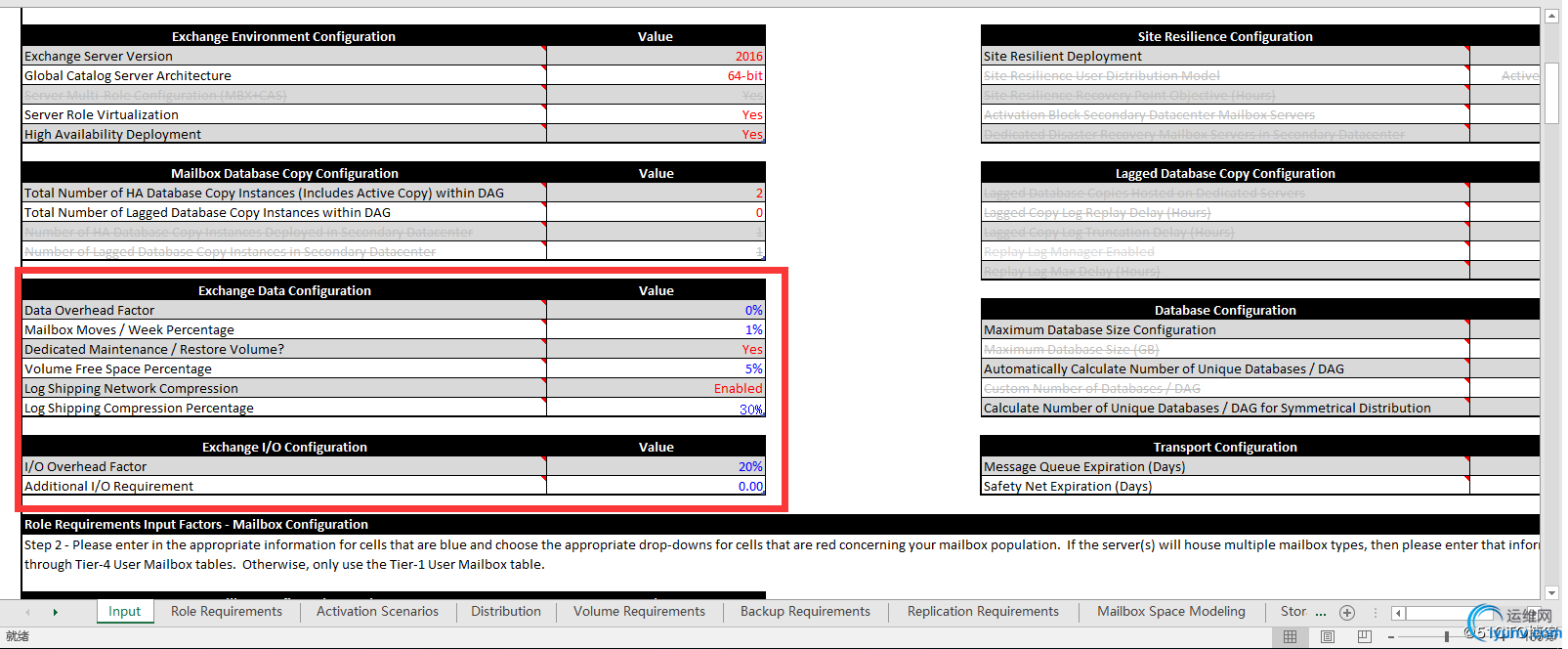Click Exchange I/O Configuration header

point(284,447)
